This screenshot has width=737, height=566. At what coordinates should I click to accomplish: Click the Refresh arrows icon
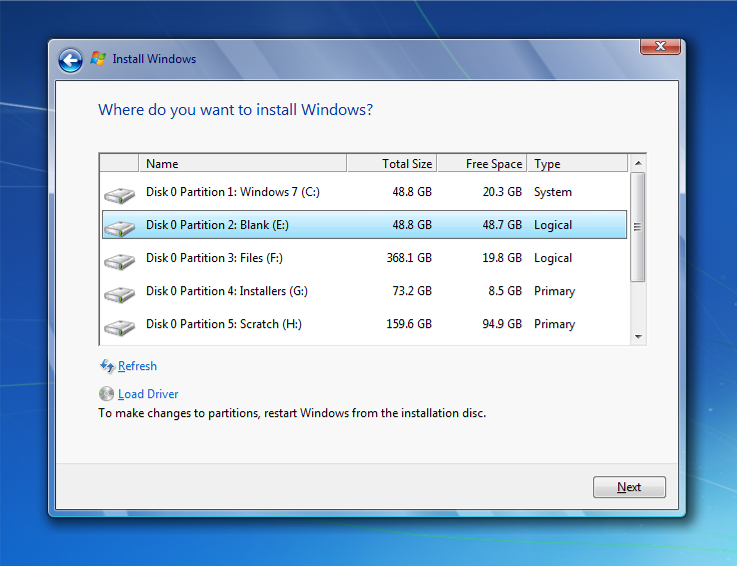click(x=107, y=366)
